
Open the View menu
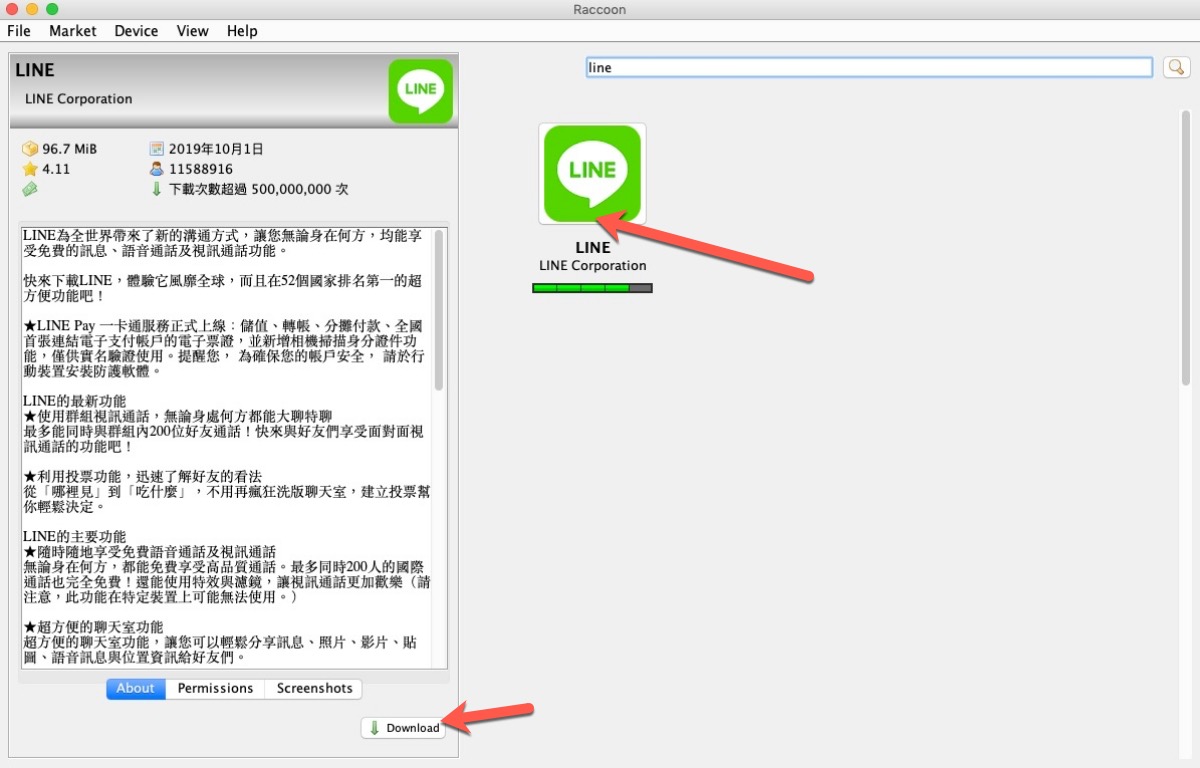(193, 31)
